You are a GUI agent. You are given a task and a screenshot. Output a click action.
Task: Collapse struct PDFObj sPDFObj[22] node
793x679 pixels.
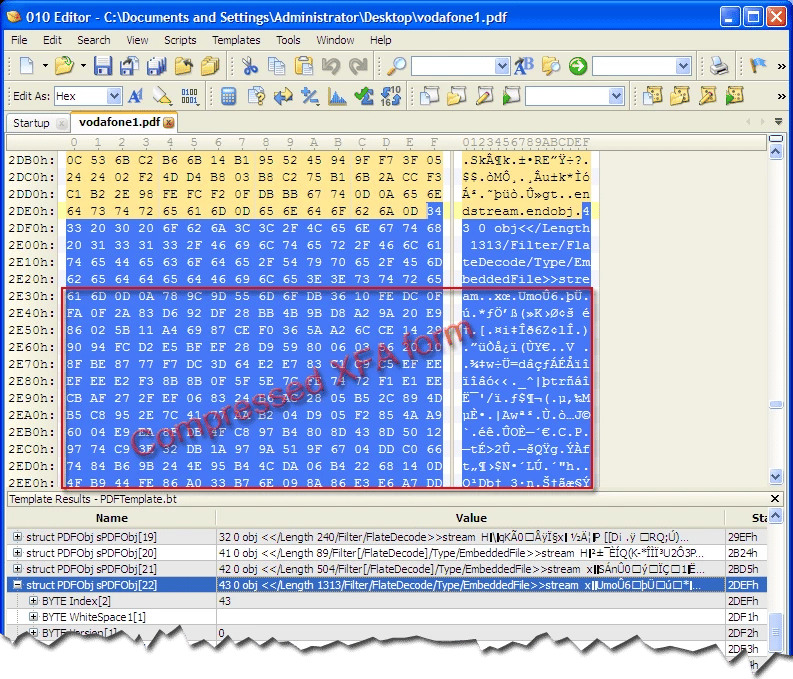click(17, 585)
